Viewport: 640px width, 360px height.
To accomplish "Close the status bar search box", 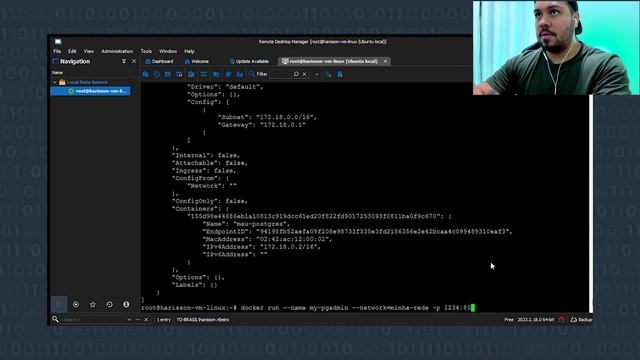I will point(146,320).
